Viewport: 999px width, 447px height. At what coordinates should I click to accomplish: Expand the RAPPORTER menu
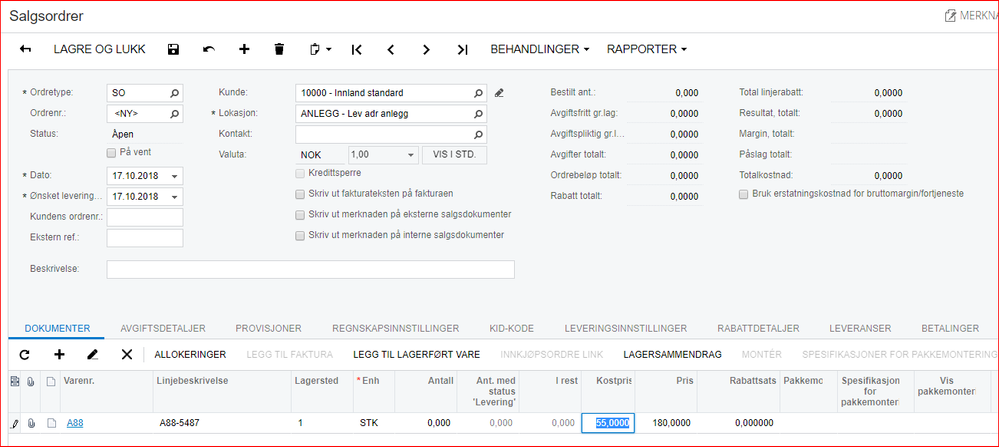coord(647,49)
